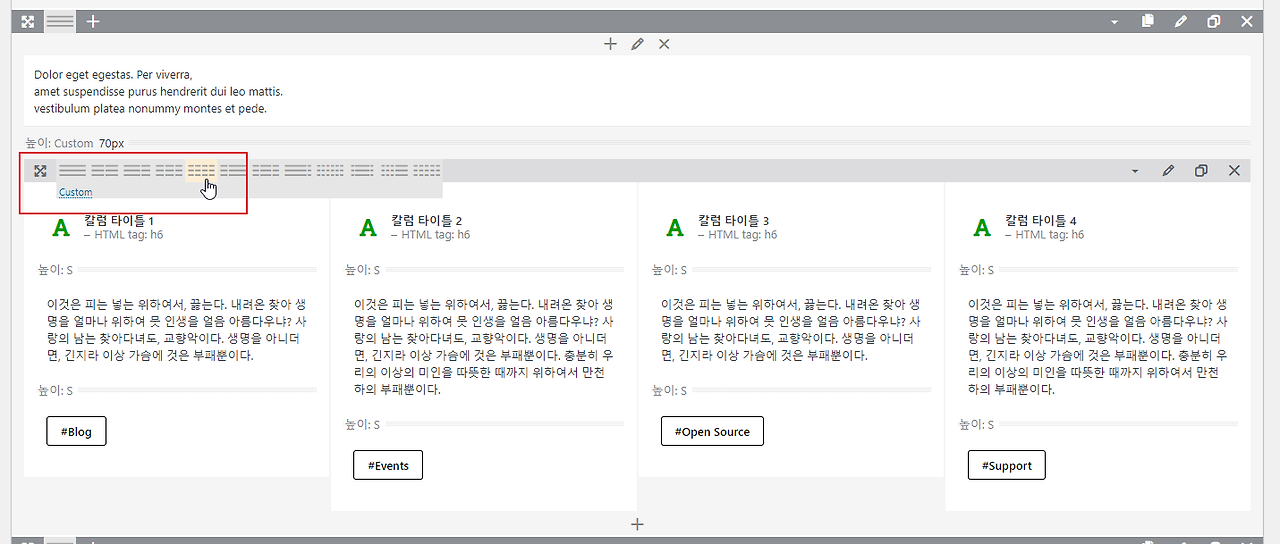Select paragraph text in 칼럼 타이틀 4 column
The height and width of the screenshot is (544, 1280).
(1098, 346)
